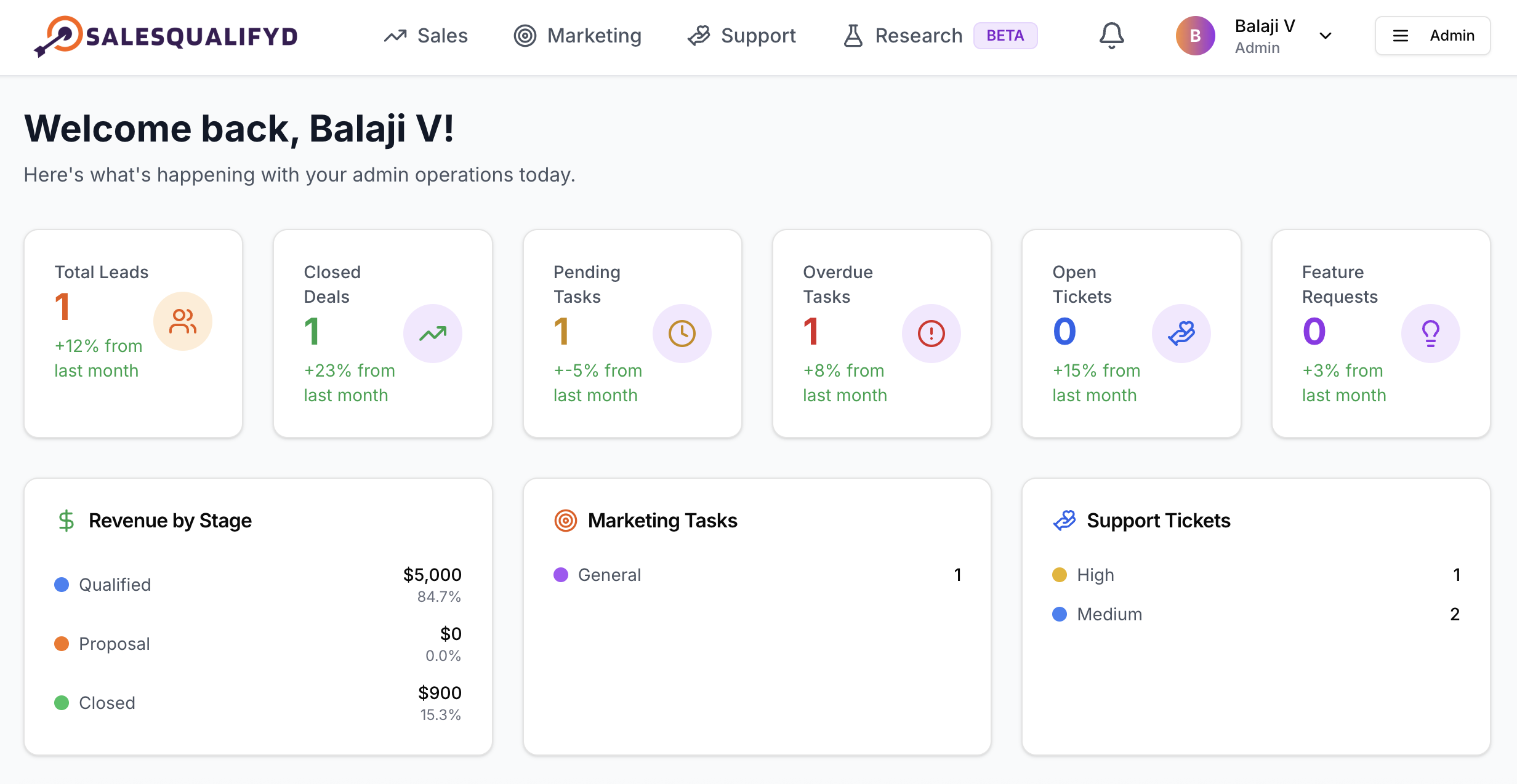Open the Admin hamburger menu

coord(1433,36)
